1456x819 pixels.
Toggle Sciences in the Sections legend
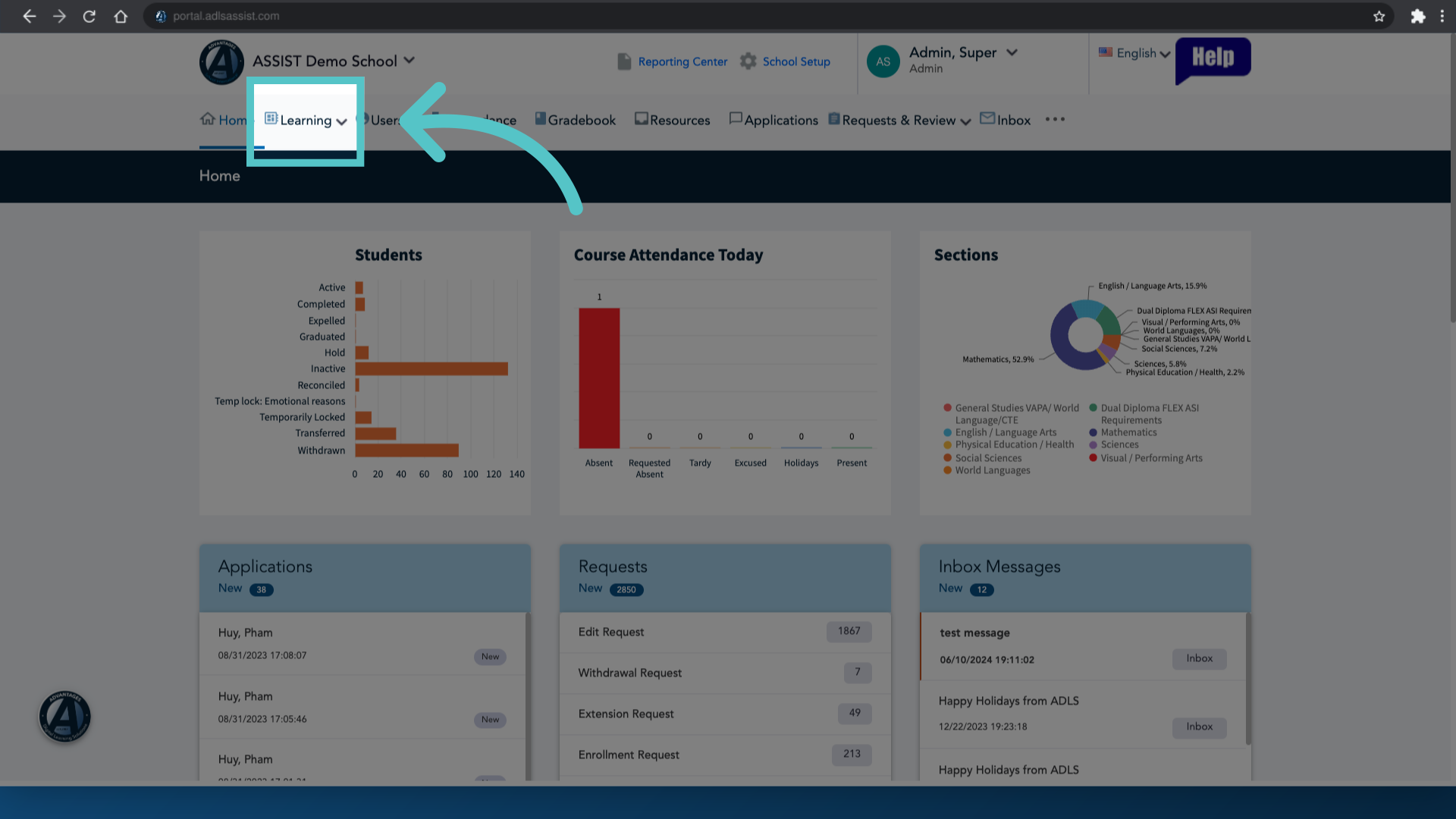[x=1114, y=444]
